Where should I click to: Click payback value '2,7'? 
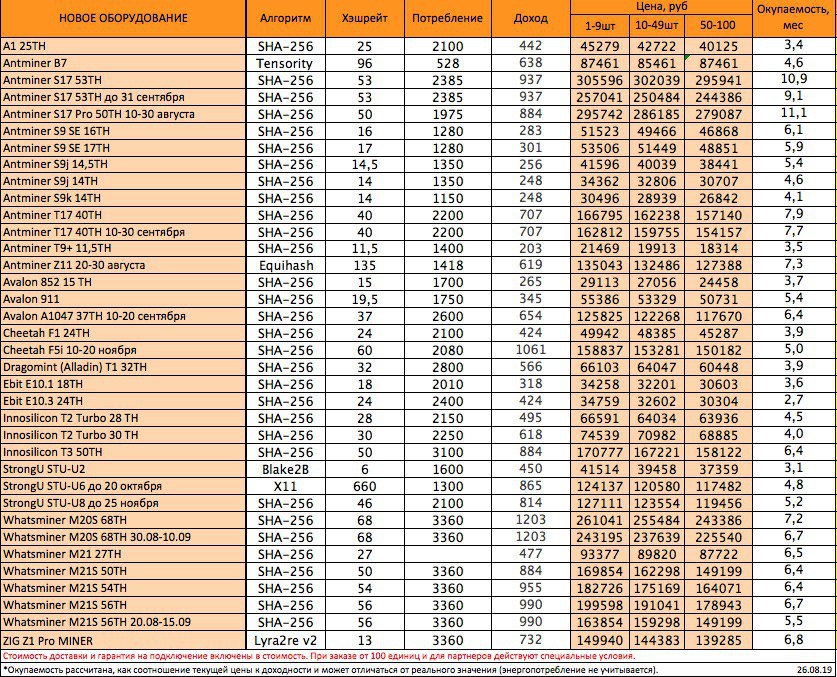(x=794, y=400)
